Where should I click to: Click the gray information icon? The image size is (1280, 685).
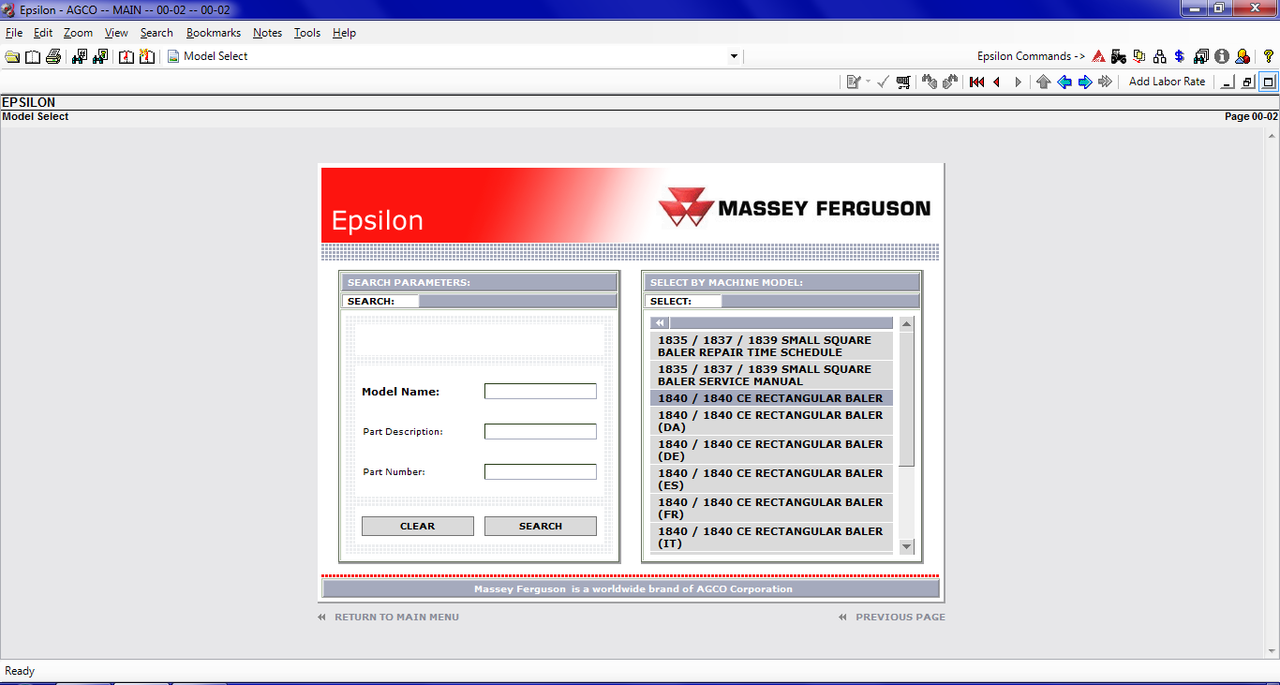(x=1221, y=56)
